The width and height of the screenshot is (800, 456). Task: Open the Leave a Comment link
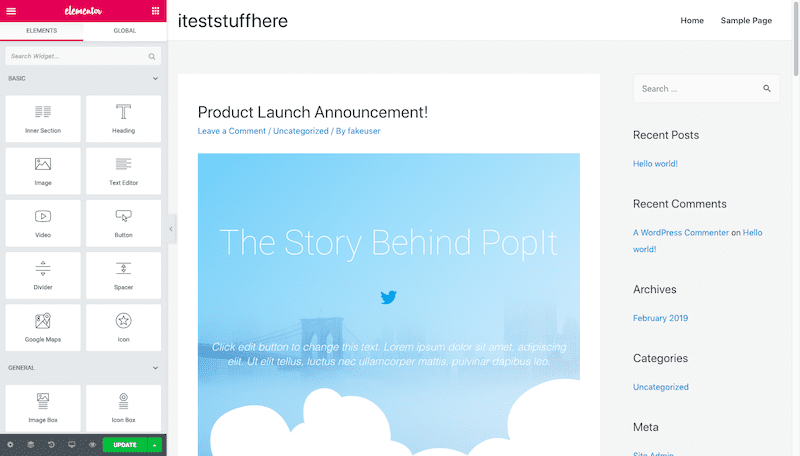[x=232, y=131]
